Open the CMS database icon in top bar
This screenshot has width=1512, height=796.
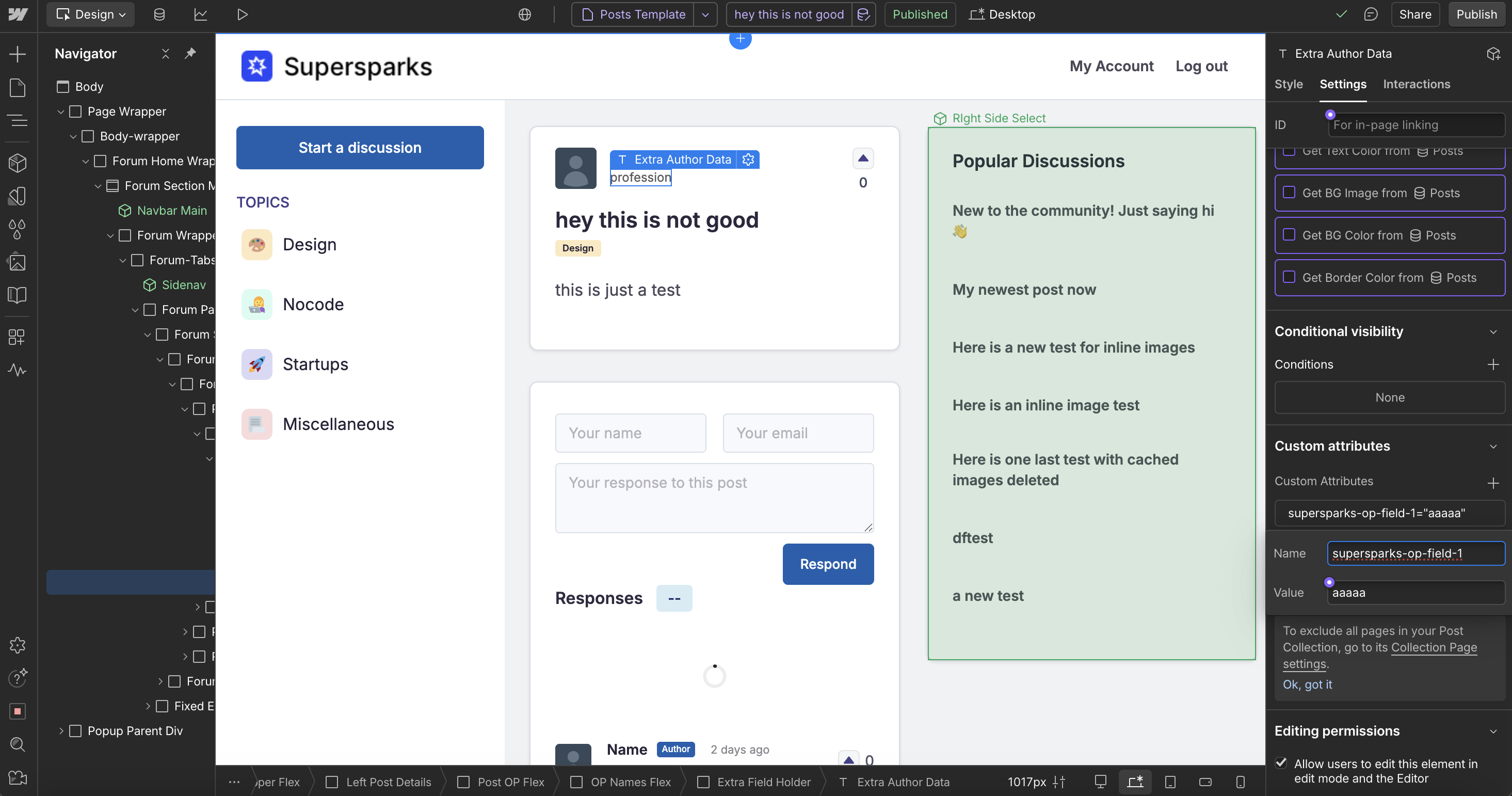coord(159,14)
